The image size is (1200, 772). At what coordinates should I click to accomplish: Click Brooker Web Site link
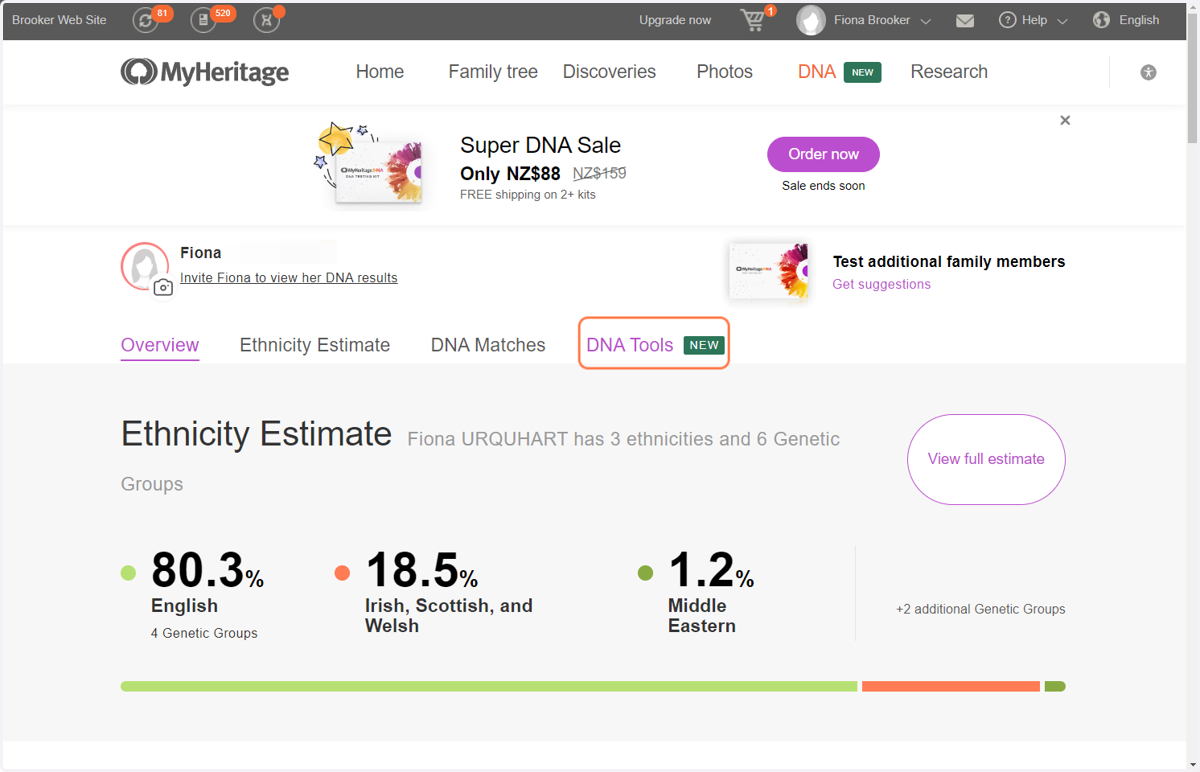coord(59,20)
